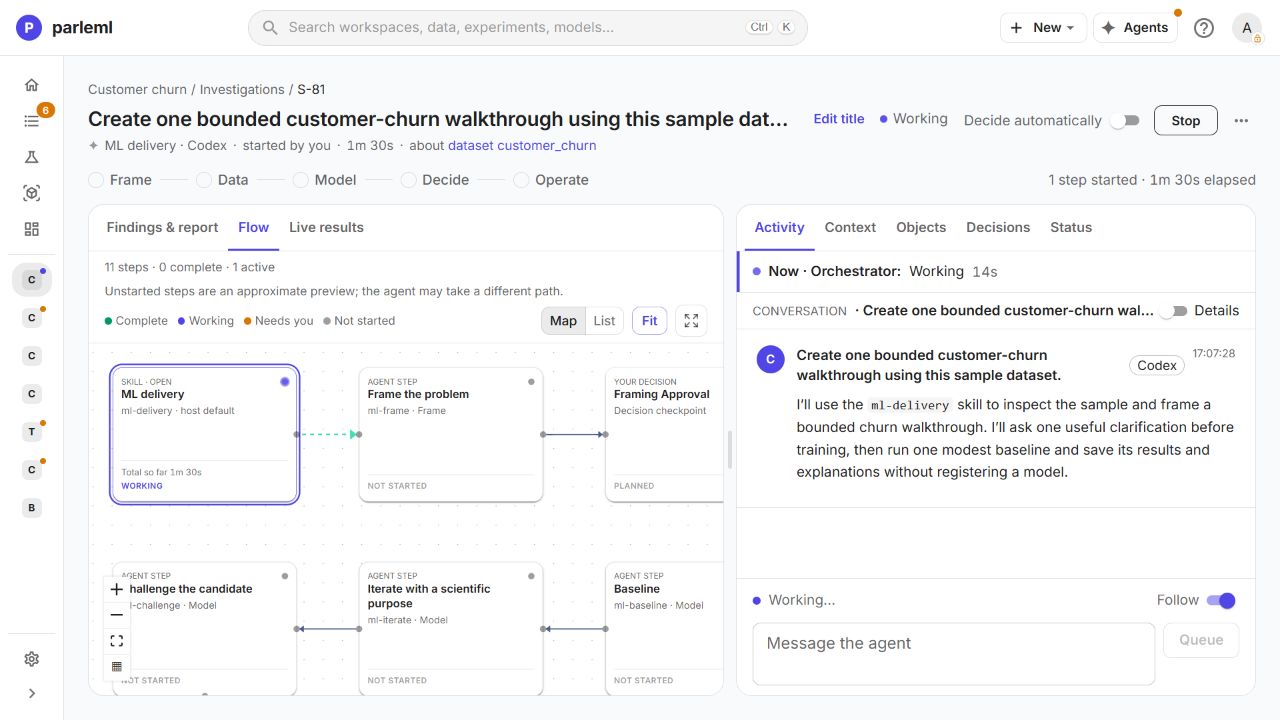This screenshot has height=720, width=1280.
Task: Click the C avatar in the conversation
Action: pos(770,360)
